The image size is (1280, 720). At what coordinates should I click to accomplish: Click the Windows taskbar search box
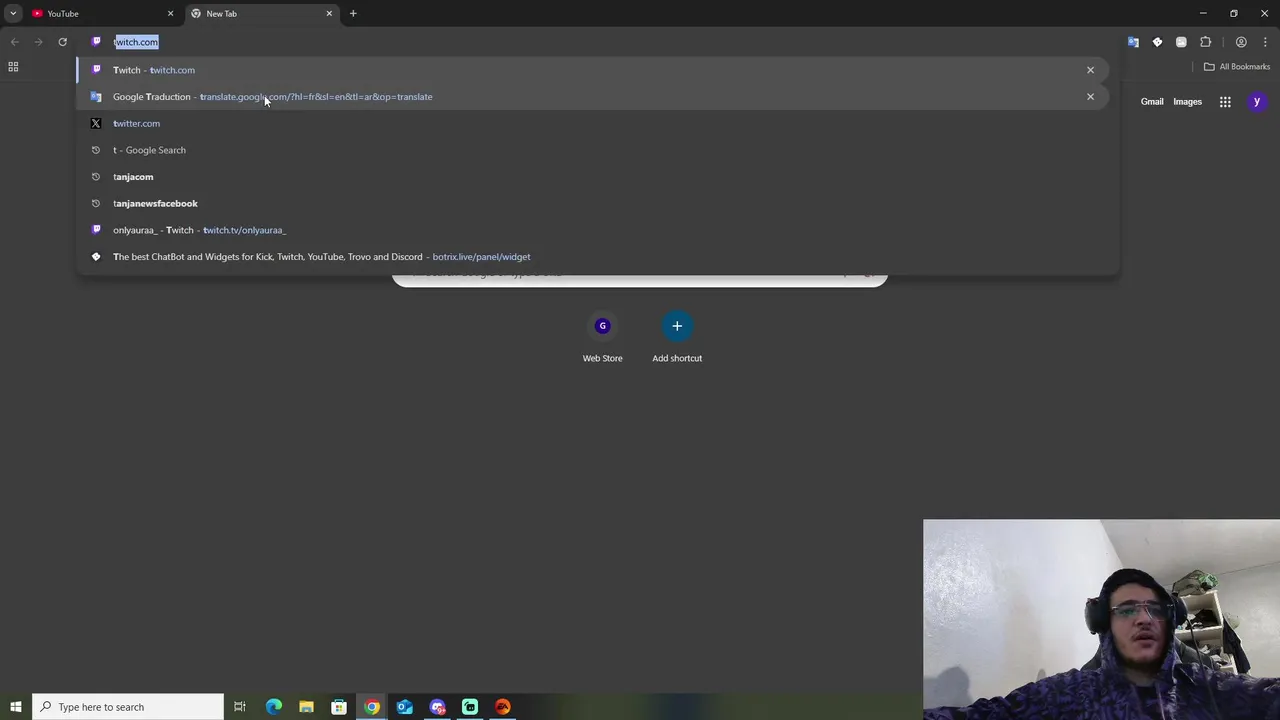click(x=128, y=707)
